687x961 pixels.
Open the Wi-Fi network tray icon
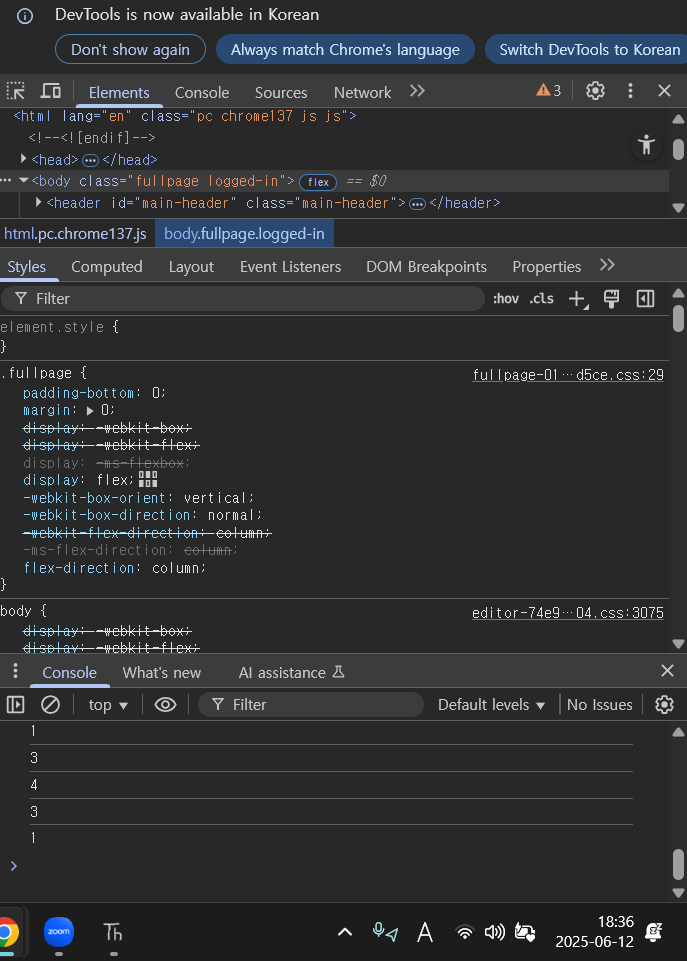465,932
